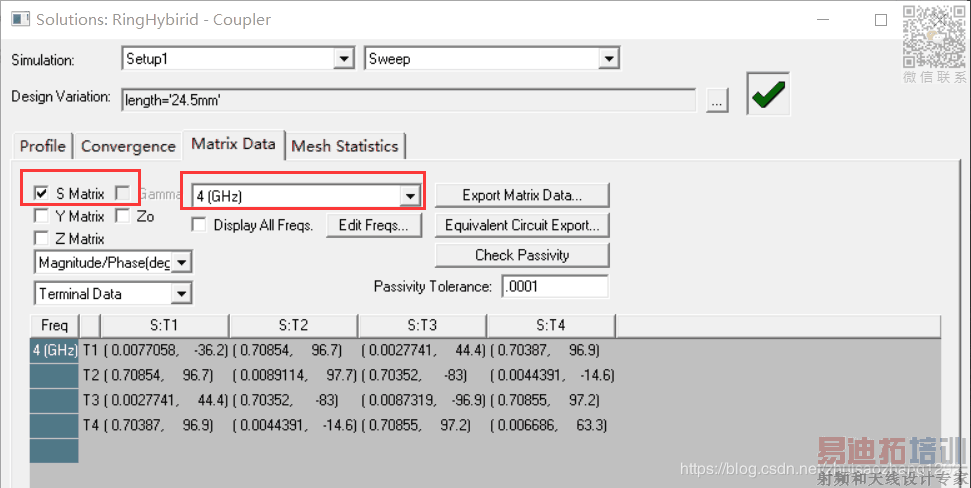Open the Setup1 simulation dropdown
Viewport: 971px width, 488px height.
click(344, 59)
